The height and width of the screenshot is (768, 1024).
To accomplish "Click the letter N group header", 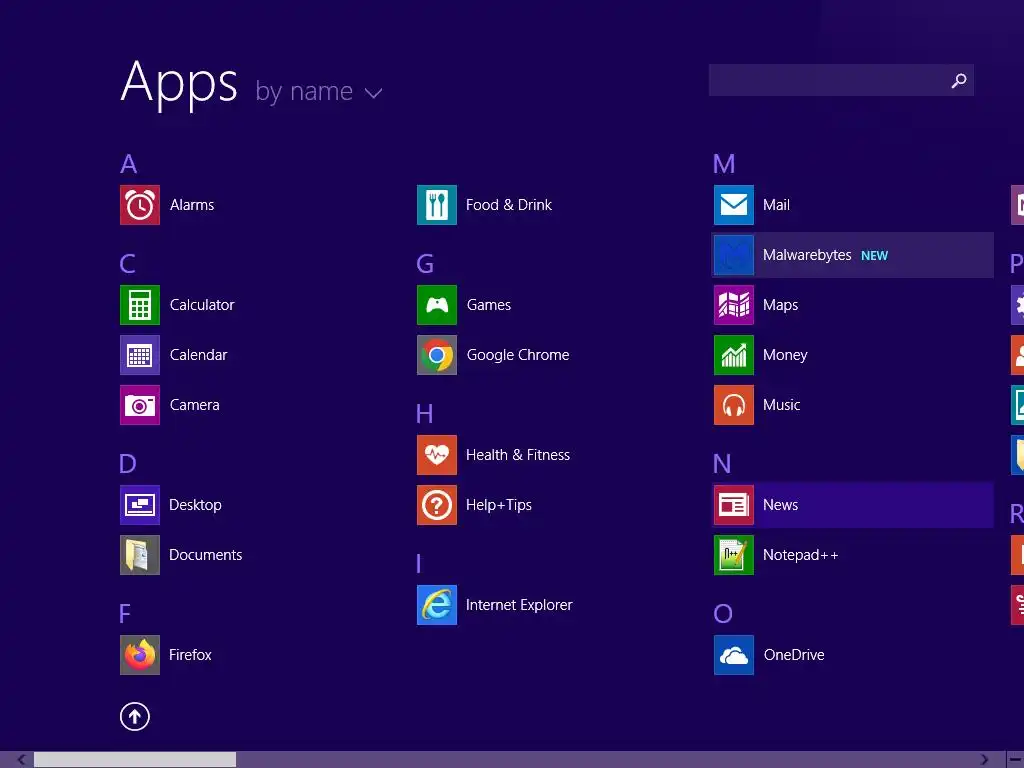I will coord(722,464).
